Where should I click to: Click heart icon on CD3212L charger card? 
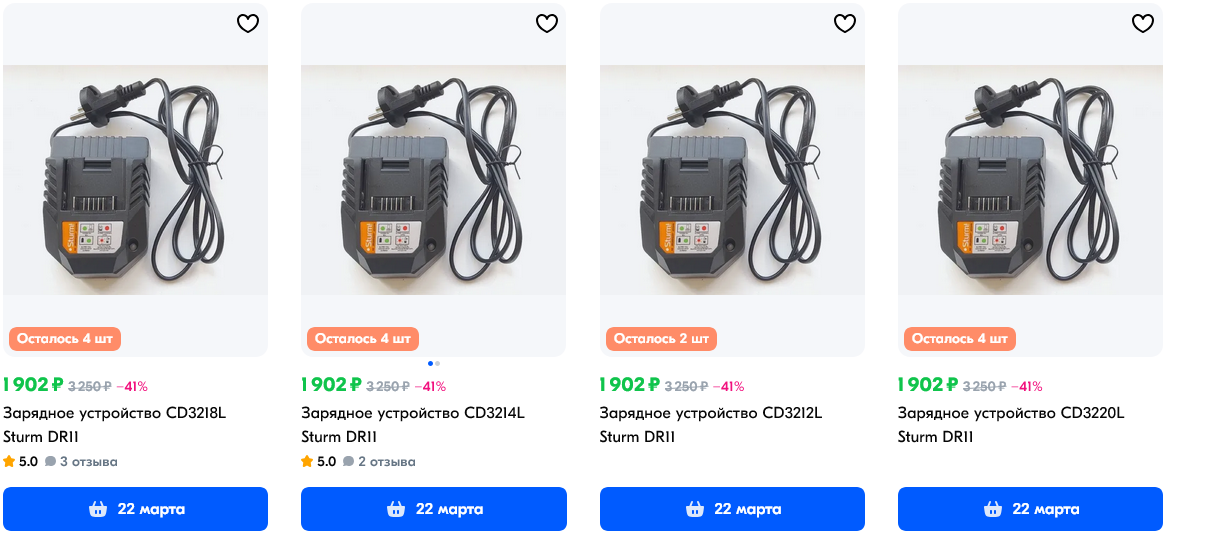845,24
